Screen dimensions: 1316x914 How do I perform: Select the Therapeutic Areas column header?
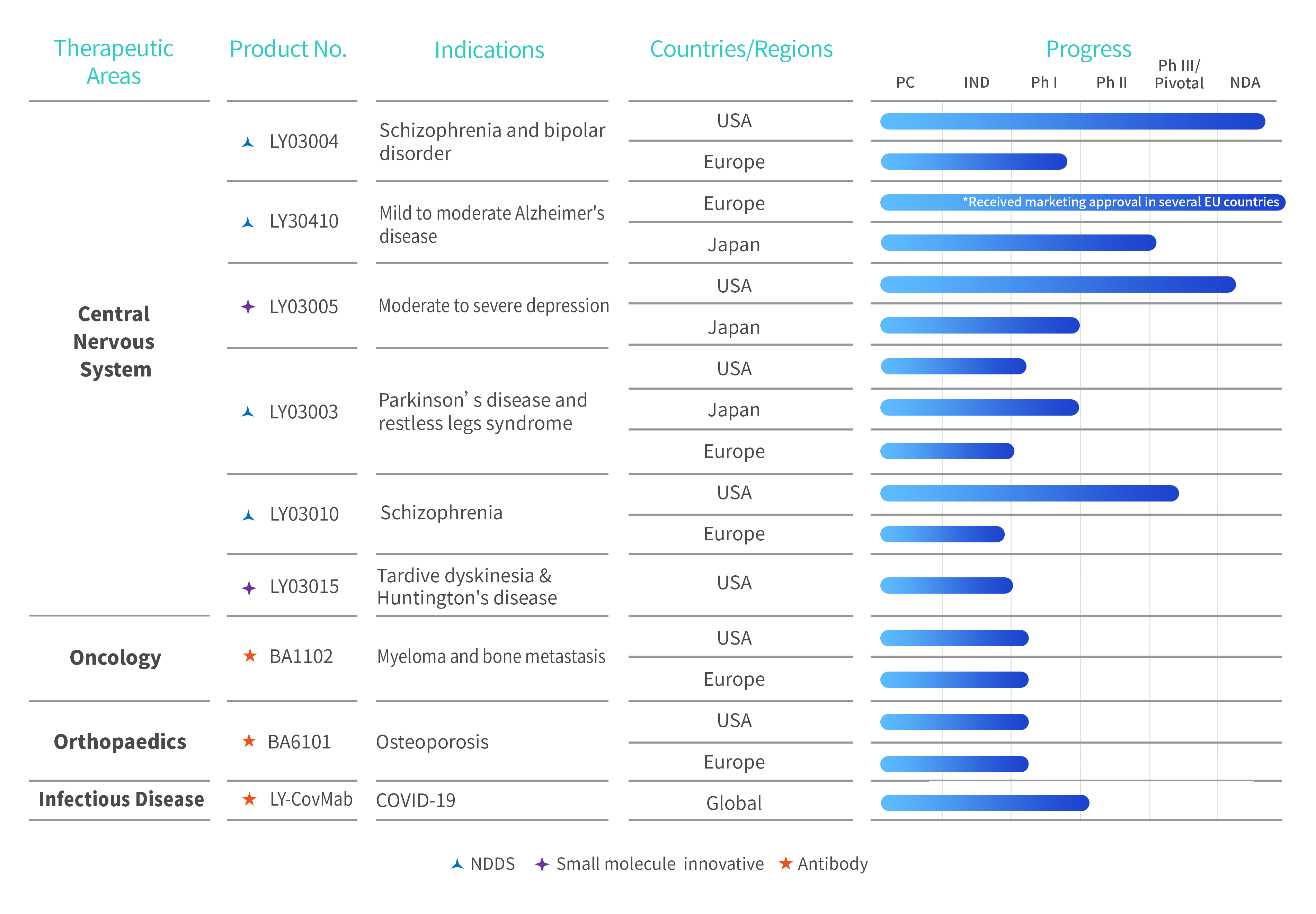[x=113, y=62]
